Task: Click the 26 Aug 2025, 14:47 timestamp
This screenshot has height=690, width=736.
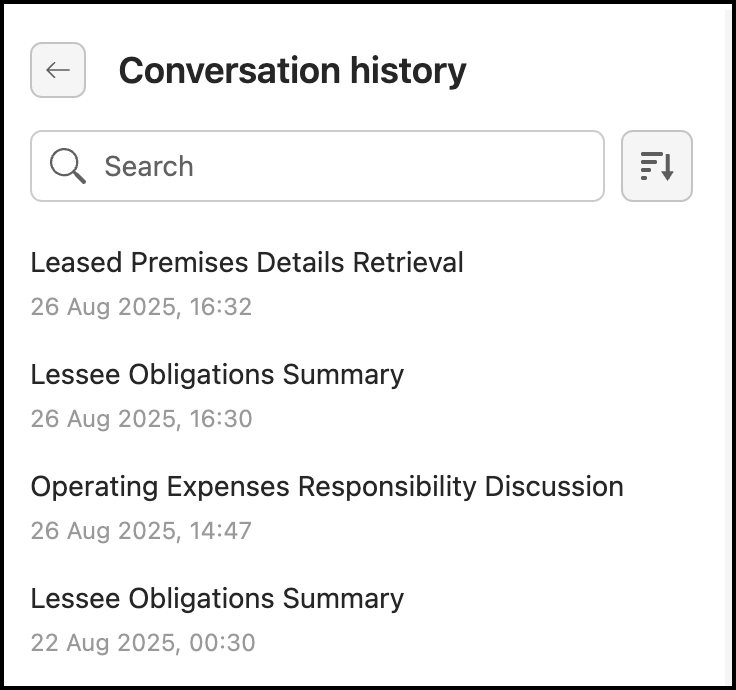Action: [141, 530]
